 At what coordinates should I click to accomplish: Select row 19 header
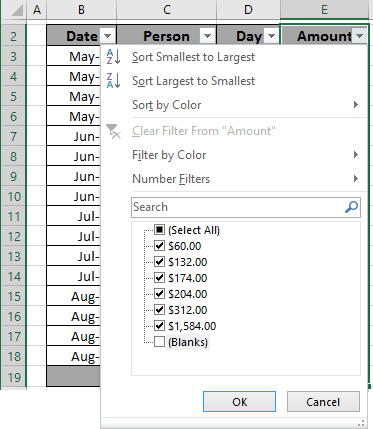13,377
